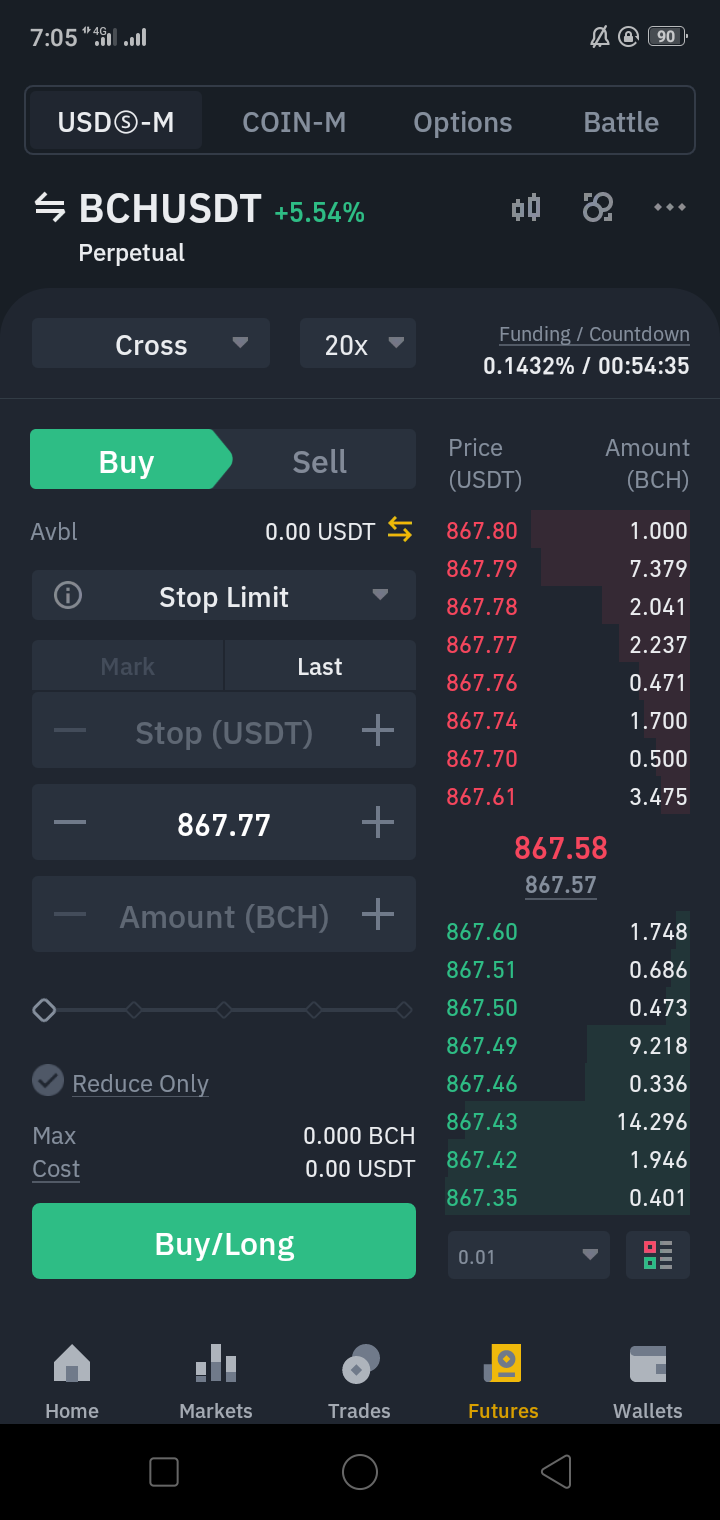Expand the Cross margin mode dropdown

151,344
